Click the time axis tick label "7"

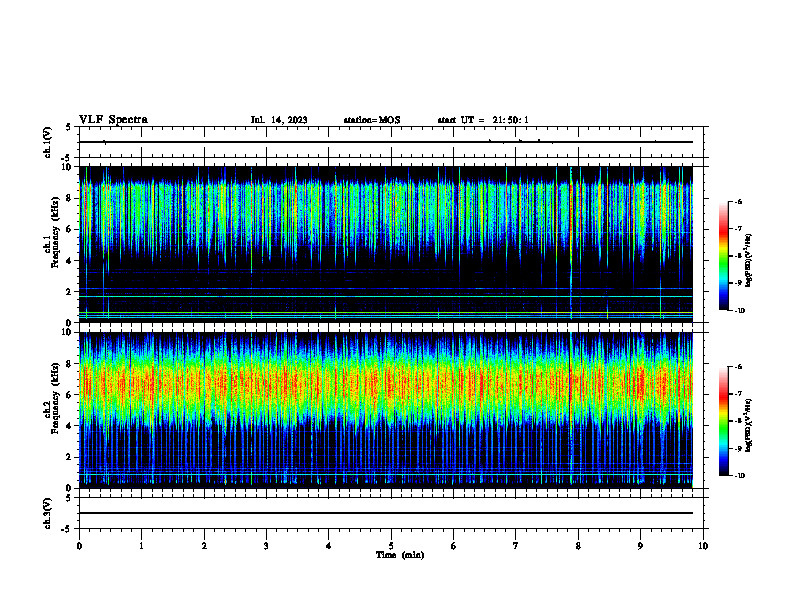pyautogui.click(x=516, y=546)
